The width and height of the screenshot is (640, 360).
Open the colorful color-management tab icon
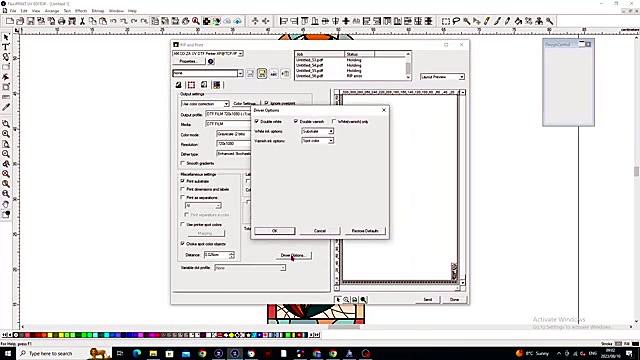pos(216,85)
